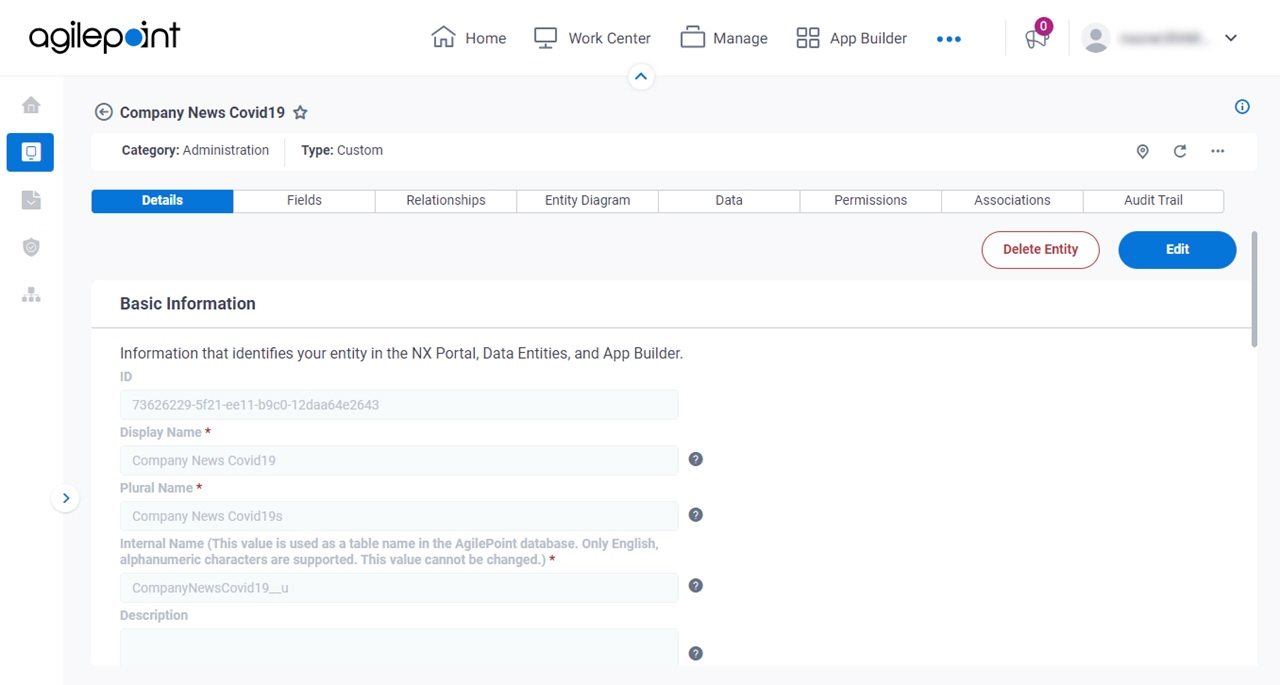Show help for Description

(x=696, y=654)
